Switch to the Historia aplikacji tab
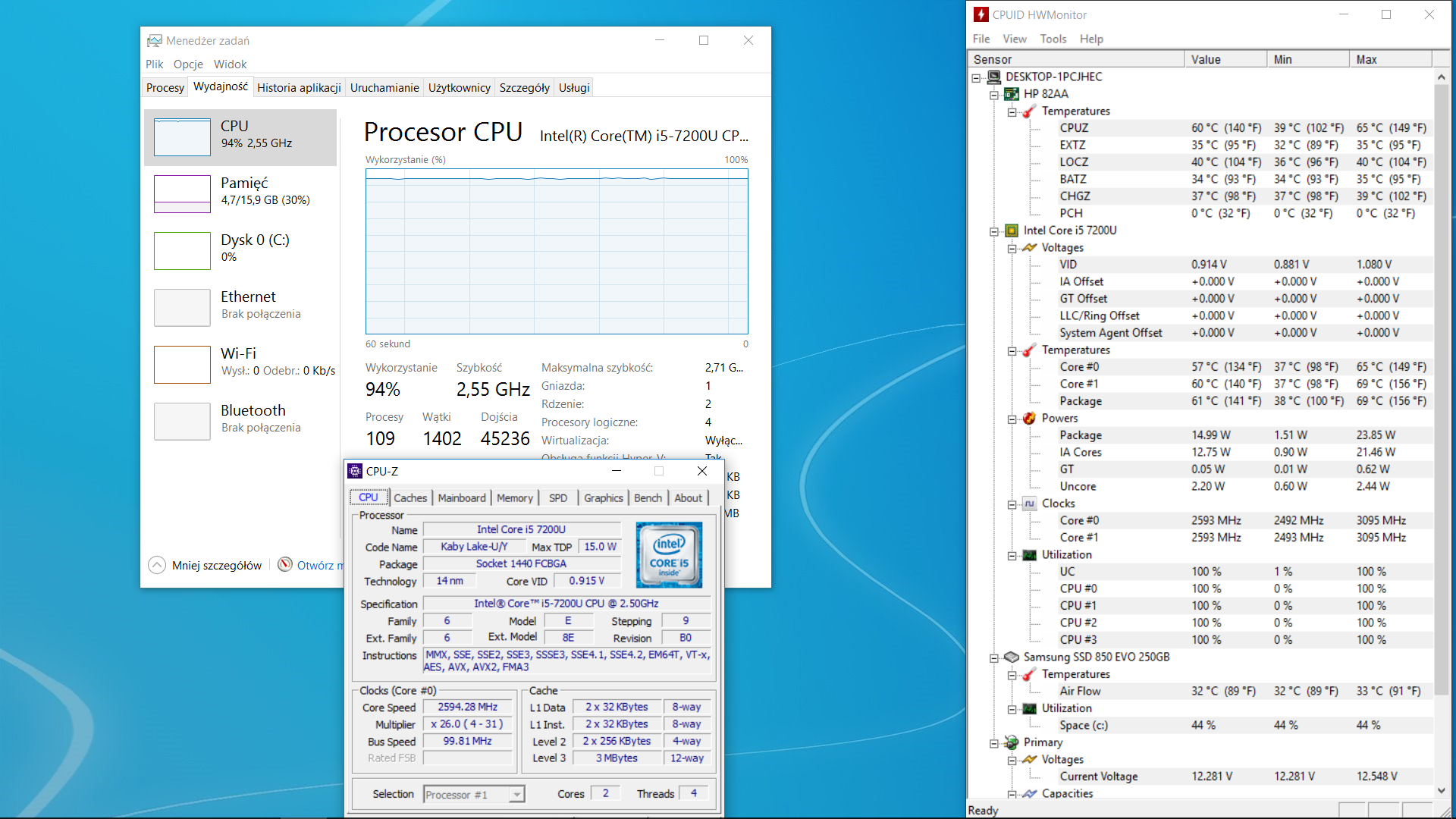This screenshot has width=1456, height=819. (299, 88)
